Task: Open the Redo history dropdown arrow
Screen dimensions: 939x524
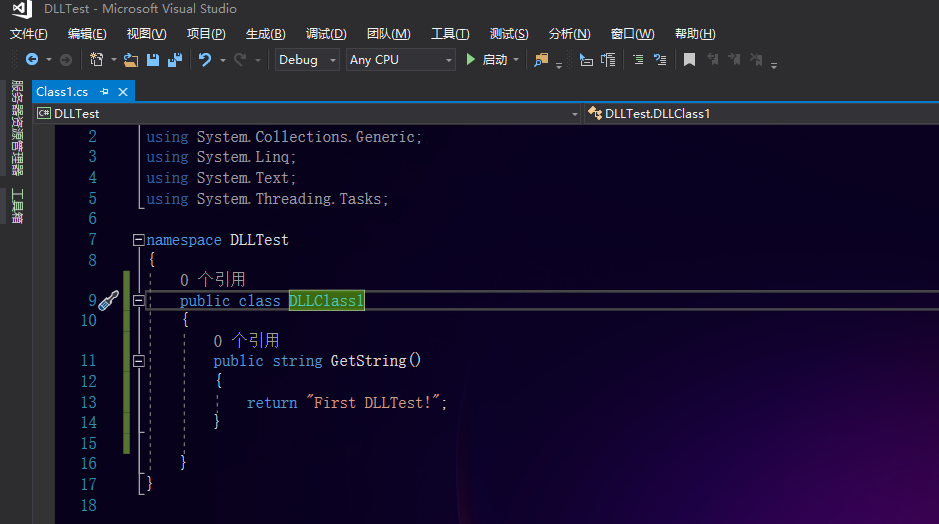Action: pos(258,60)
